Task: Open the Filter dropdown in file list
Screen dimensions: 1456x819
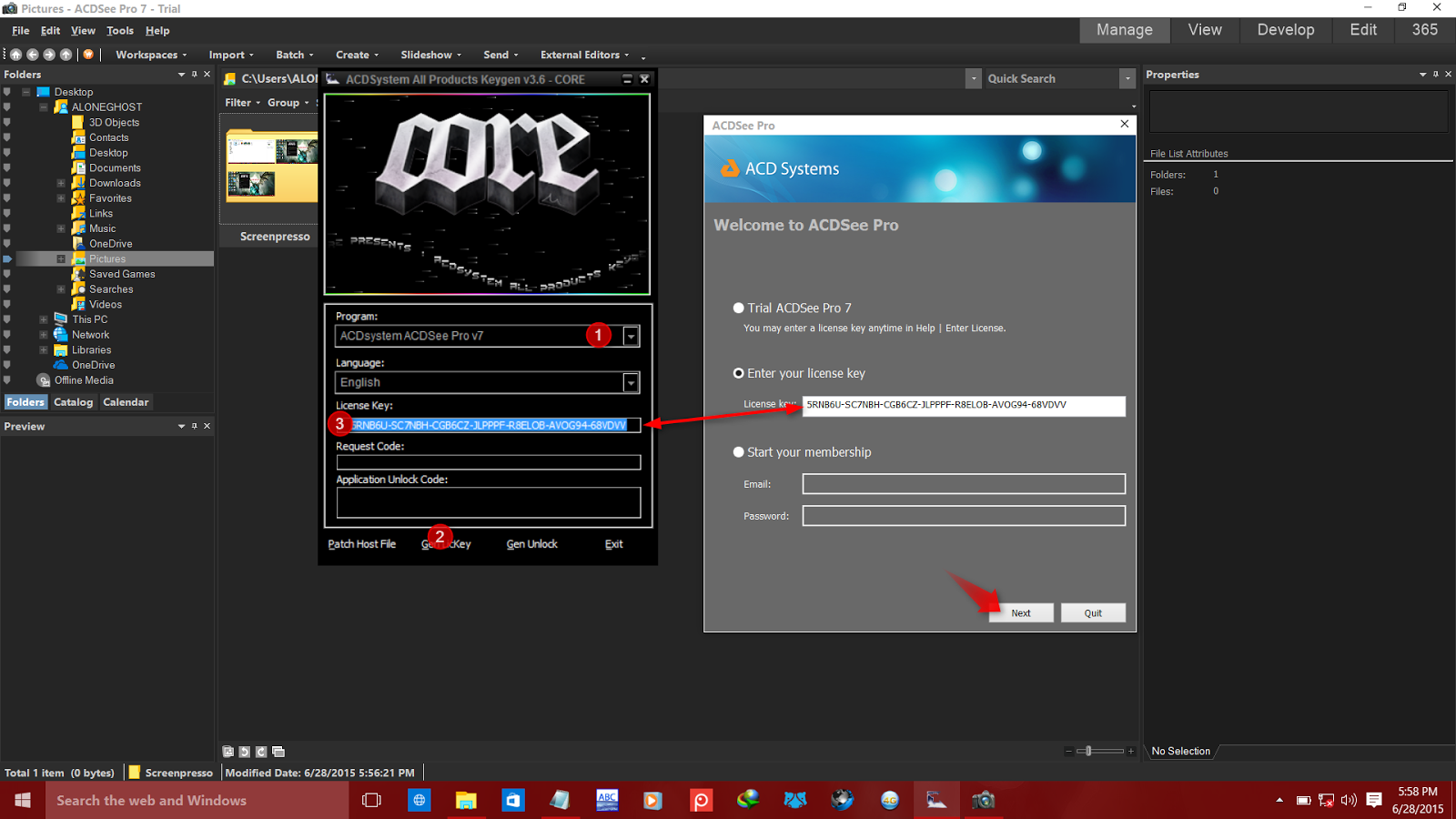Action: point(243,103)
